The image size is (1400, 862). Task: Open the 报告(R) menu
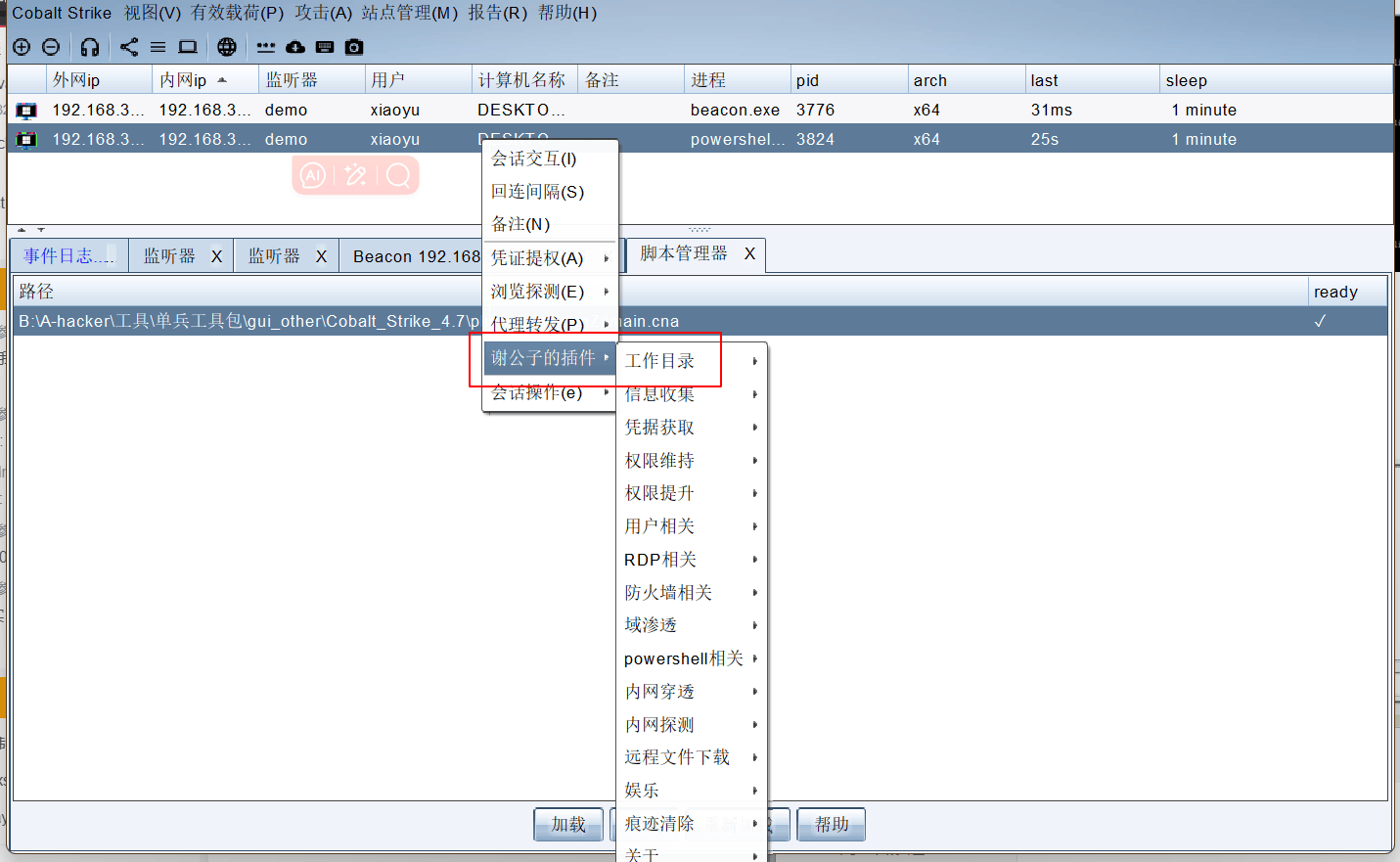(497, 13)
